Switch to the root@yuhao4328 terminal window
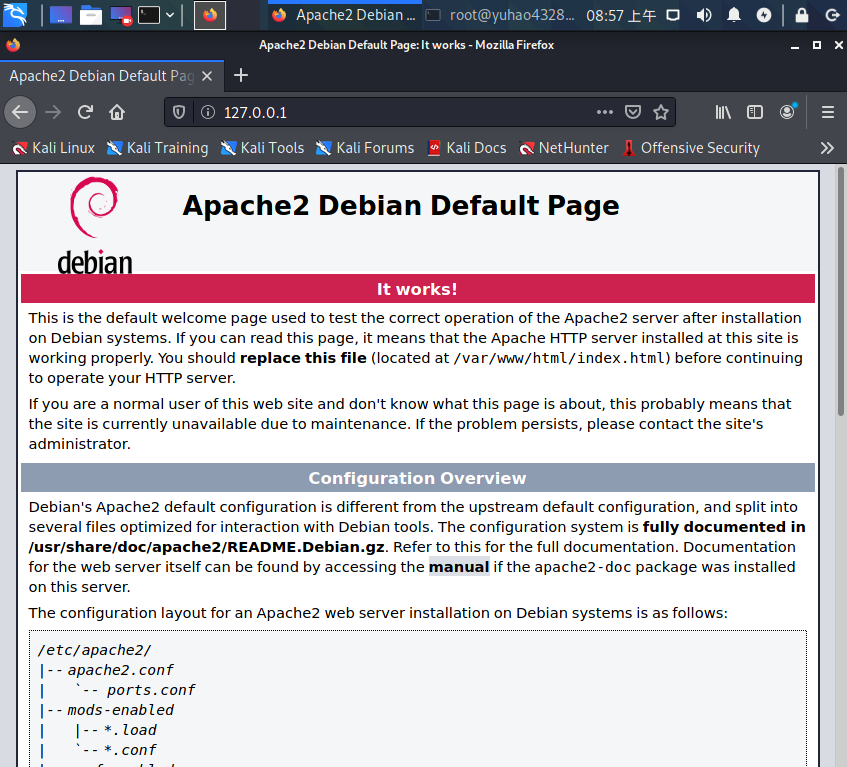This screenshot has height=767, width=847. click(x=500, y=15)
